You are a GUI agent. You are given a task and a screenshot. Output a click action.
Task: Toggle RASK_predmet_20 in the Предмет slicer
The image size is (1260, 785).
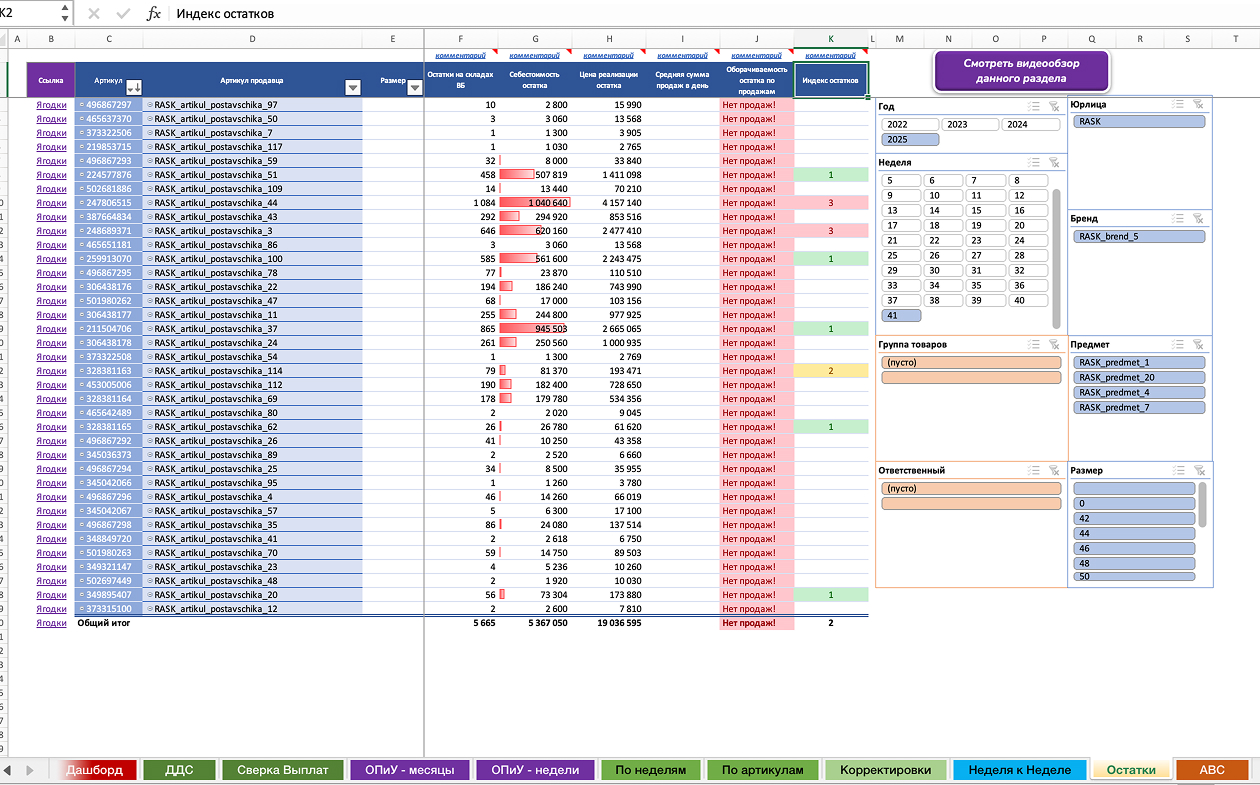(x=1139, y=378)
